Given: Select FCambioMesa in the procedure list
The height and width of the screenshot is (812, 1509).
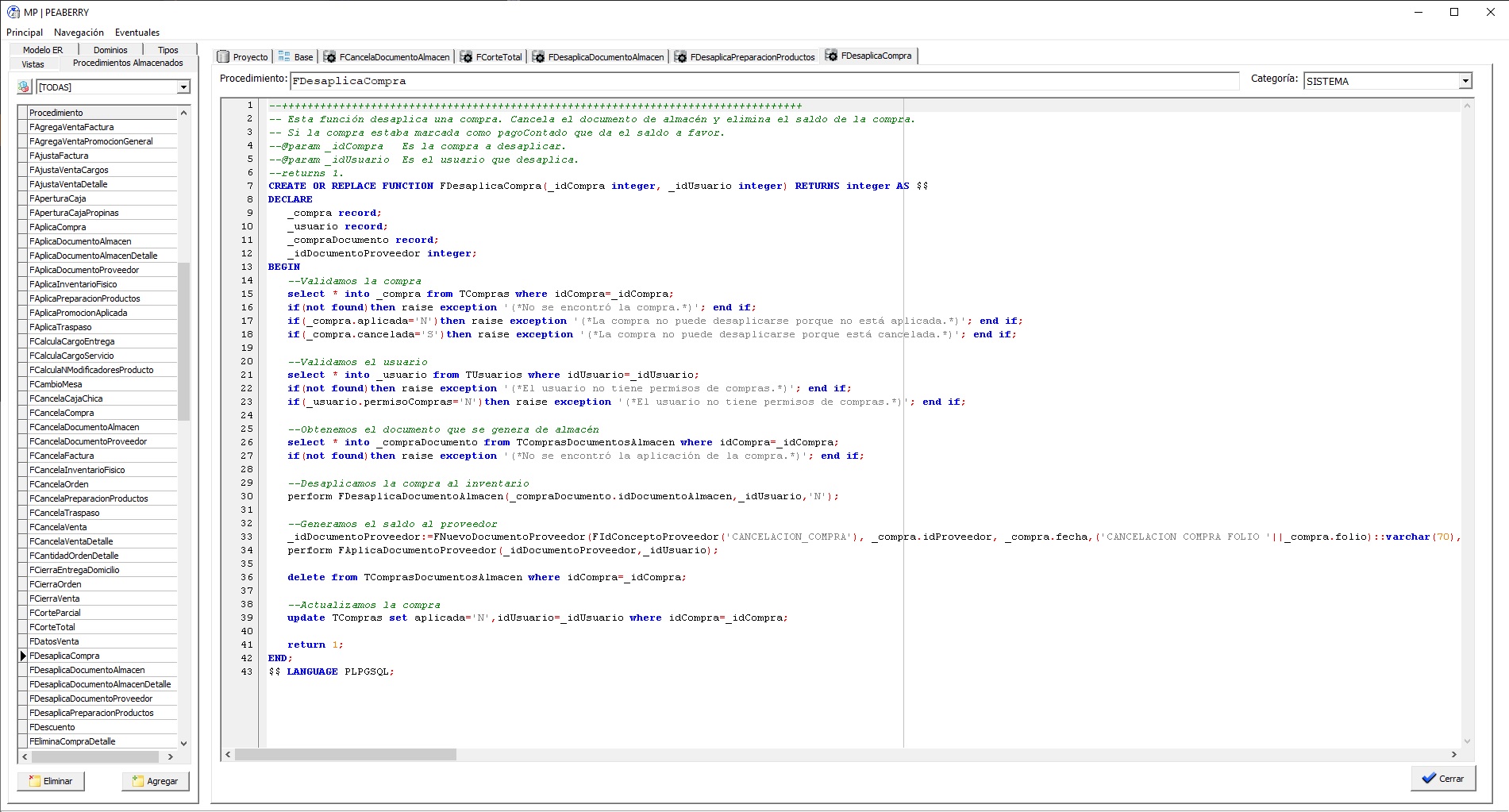Looking at the screenshot, I should click(x=102, y=384).
